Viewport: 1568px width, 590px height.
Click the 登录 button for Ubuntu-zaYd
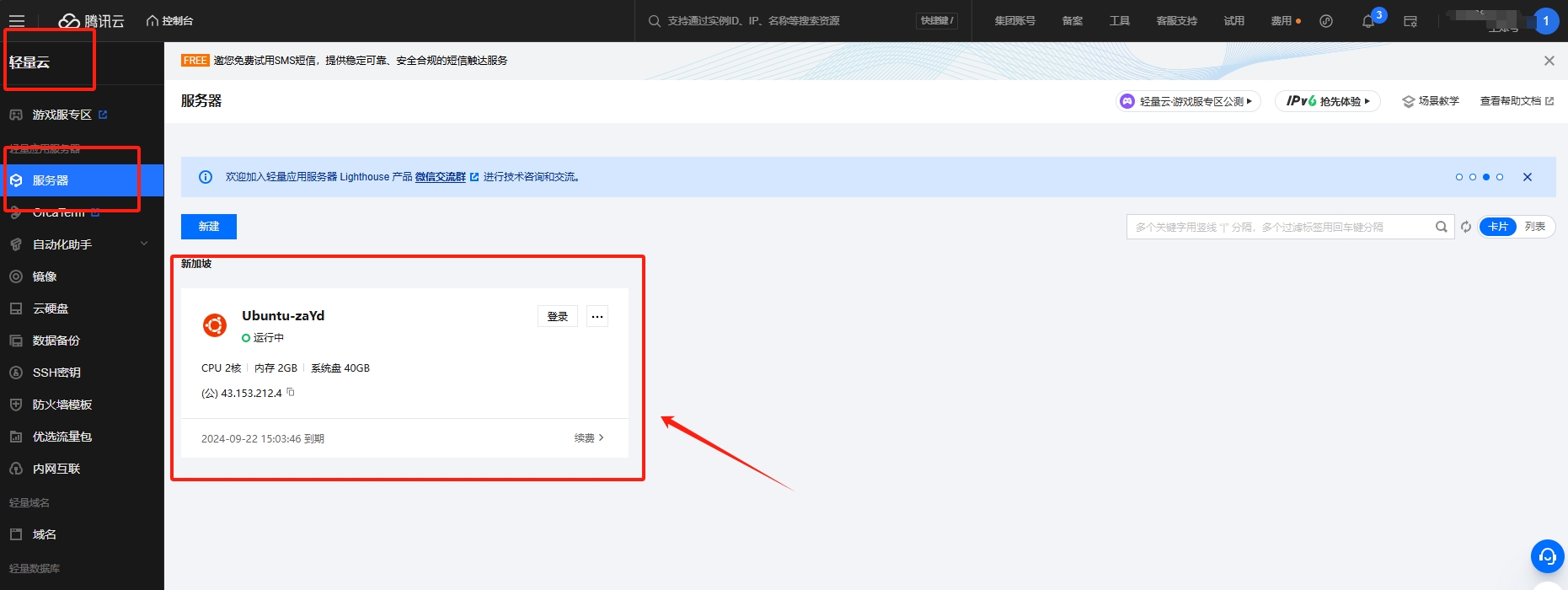tap(557, 317)
